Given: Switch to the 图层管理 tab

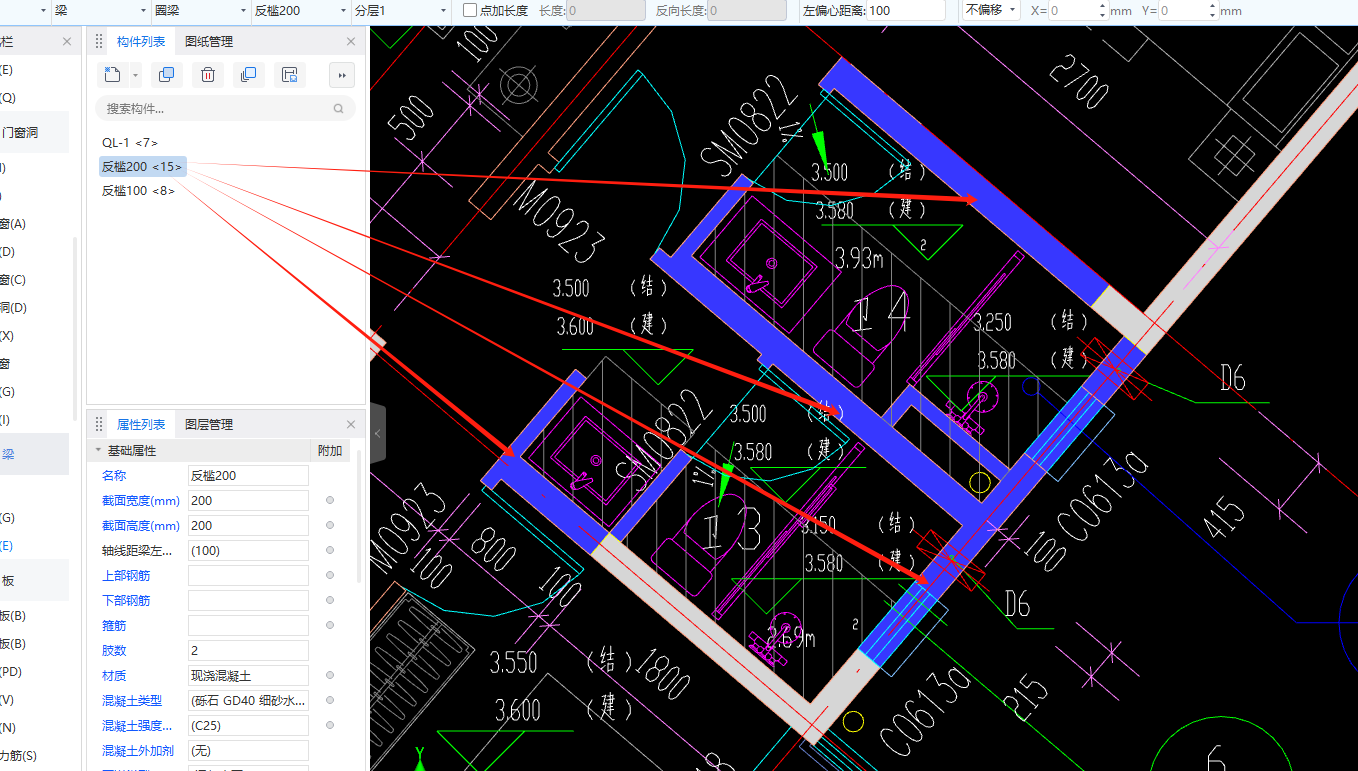Looking at the screenshot, I should point(209,425).
